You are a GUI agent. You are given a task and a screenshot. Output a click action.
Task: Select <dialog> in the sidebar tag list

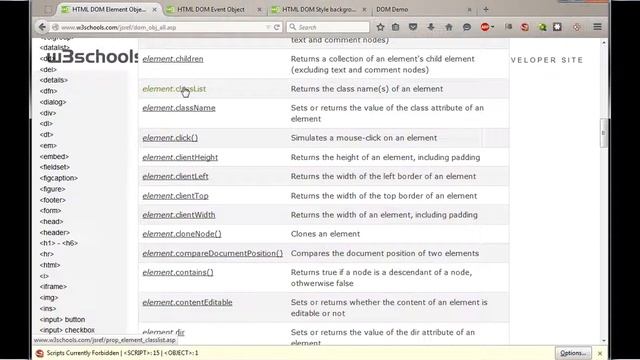pos(53,102)
